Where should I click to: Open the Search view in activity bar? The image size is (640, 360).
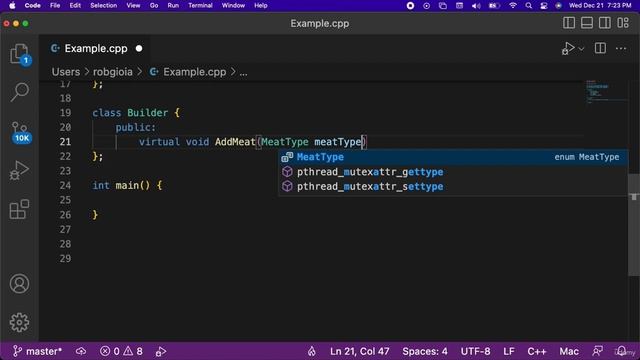click(19, 92)
